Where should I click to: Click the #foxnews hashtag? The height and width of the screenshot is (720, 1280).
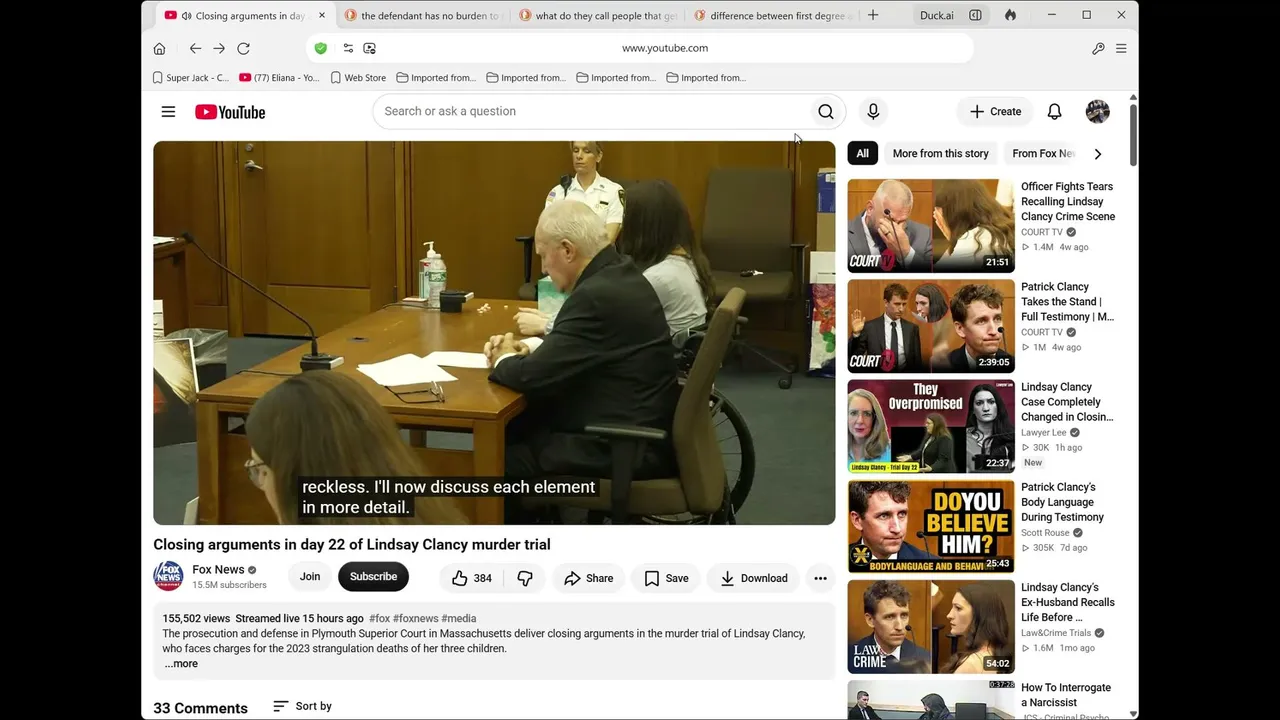point(415,619)
